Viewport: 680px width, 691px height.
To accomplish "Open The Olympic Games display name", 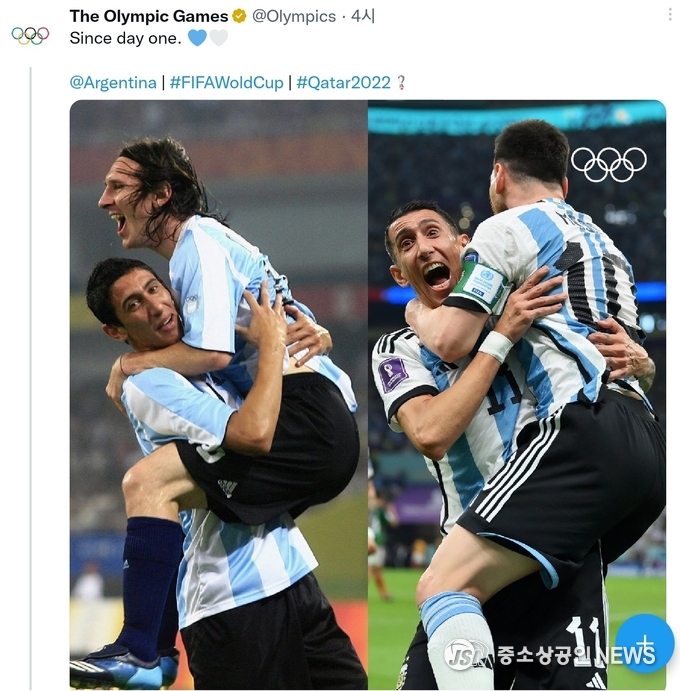I will (149, 16).
